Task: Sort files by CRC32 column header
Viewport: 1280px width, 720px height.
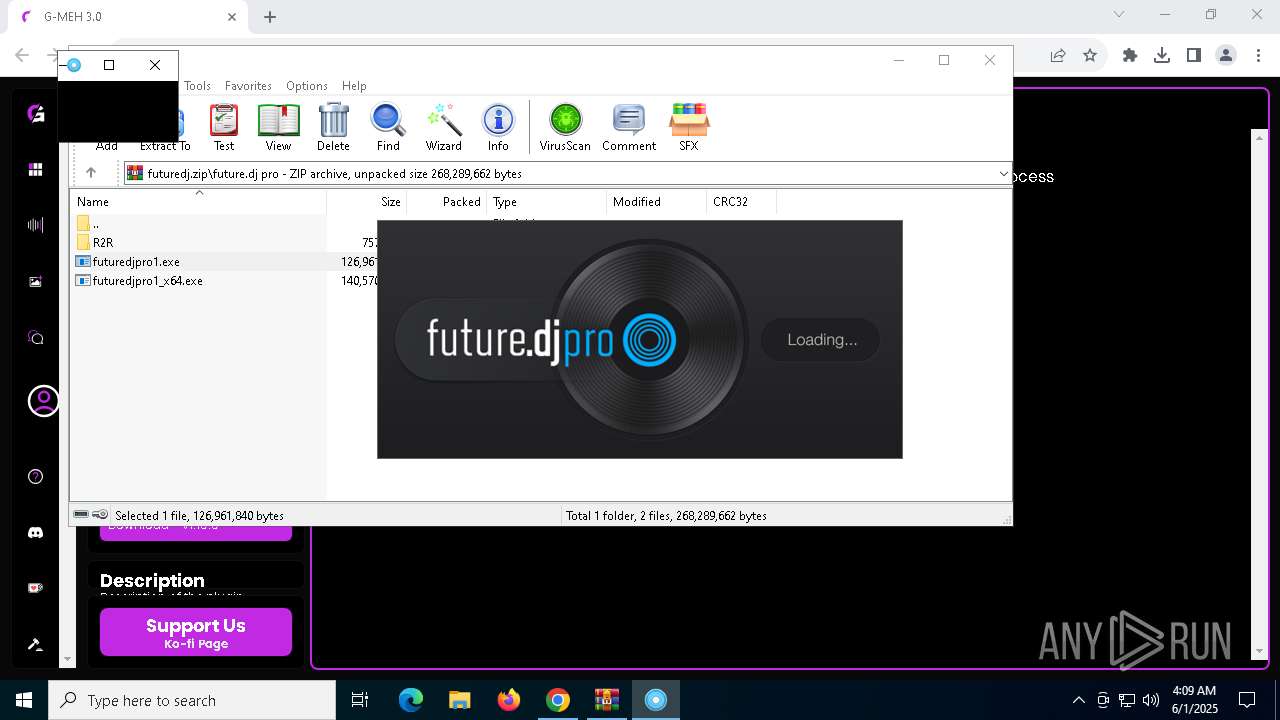Action: pyautogui.click(x=741, y=202)
